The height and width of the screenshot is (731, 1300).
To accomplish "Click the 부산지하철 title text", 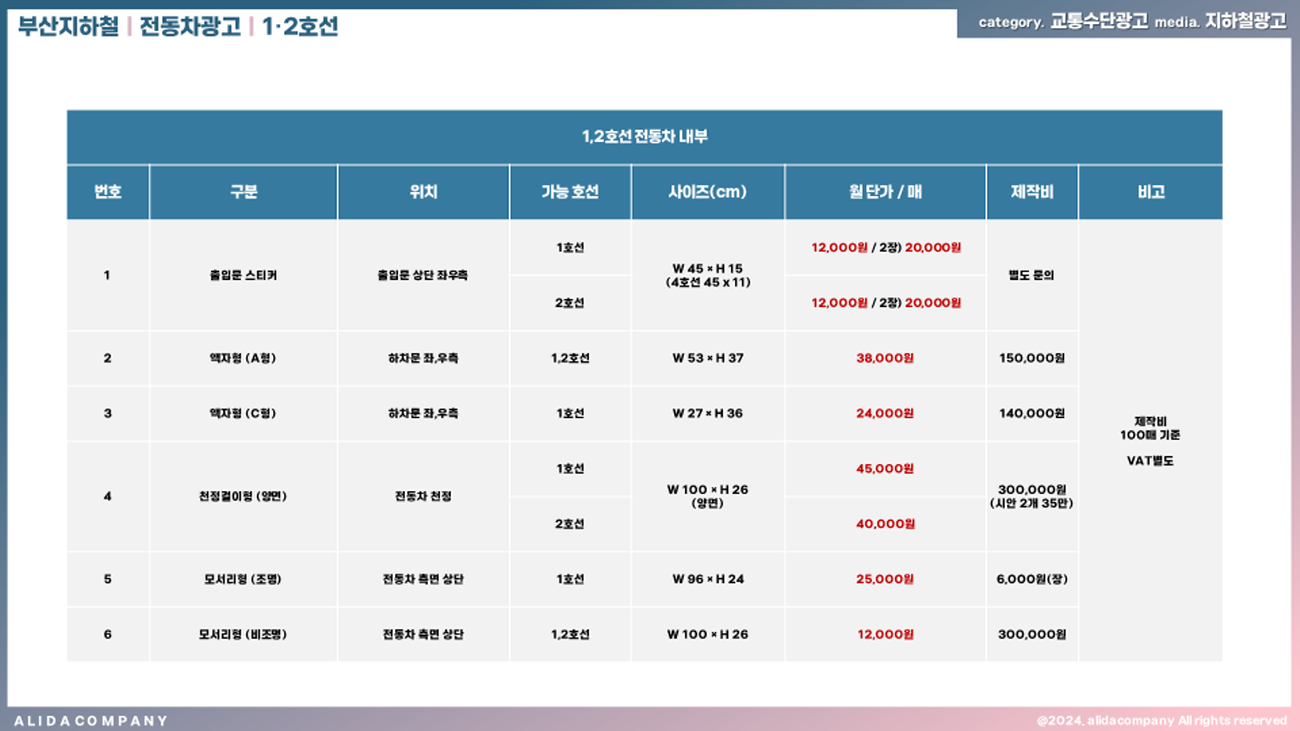I will coord(68,27).
